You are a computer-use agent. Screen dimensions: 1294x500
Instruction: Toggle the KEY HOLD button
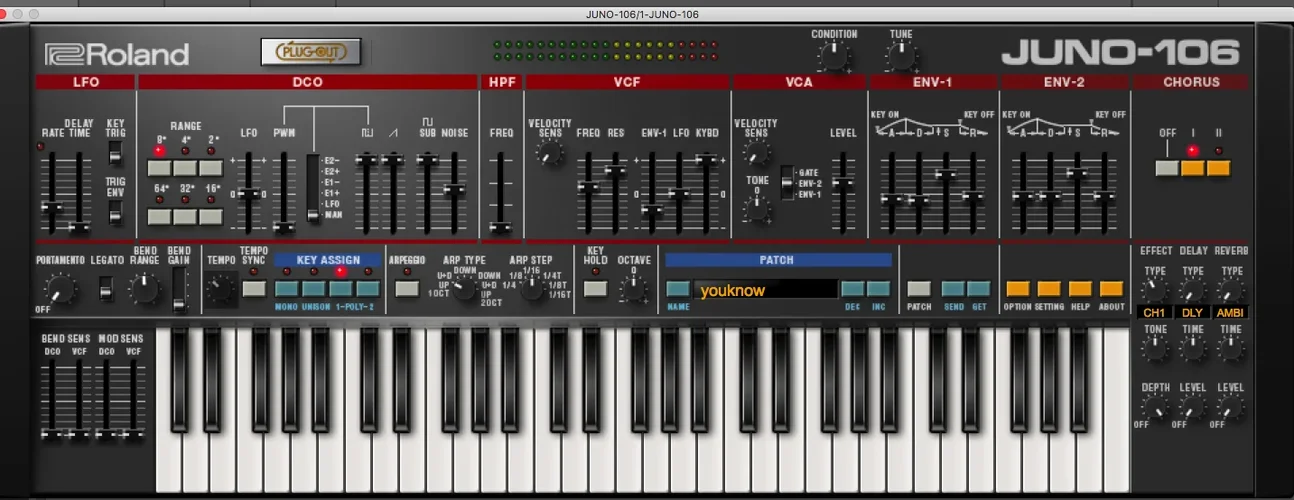tap(595, 289)
